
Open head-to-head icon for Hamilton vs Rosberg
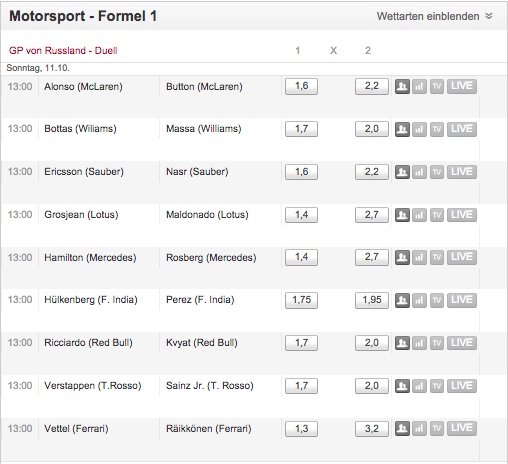(x=402, y=257)
